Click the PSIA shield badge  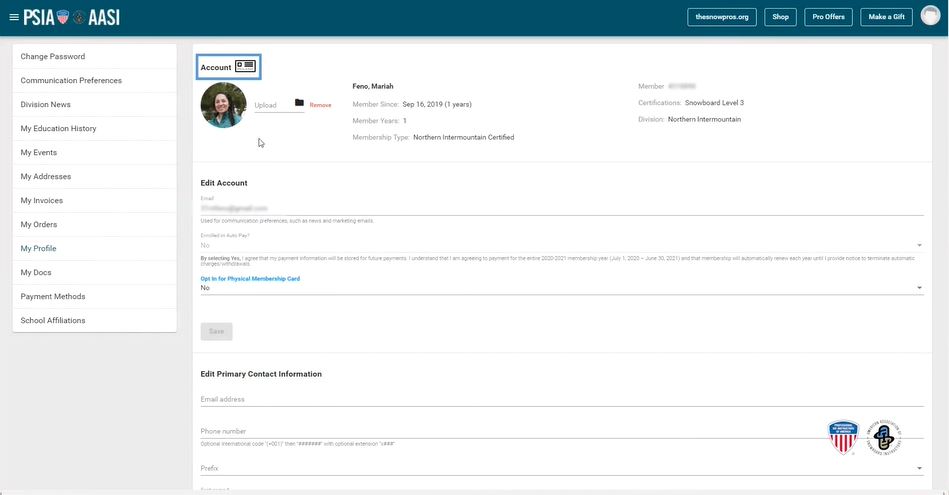(843, 437)
